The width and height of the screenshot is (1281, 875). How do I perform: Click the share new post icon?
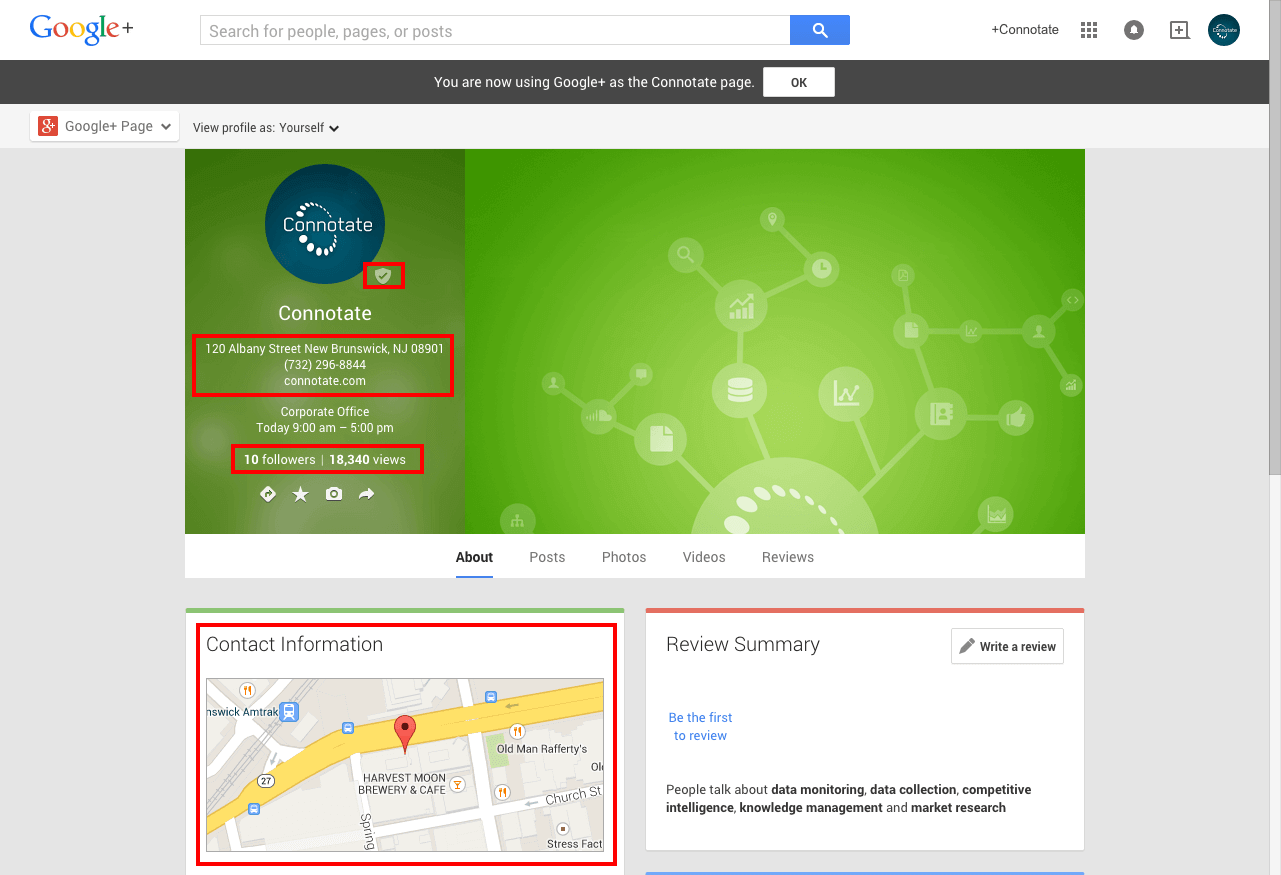point(1180,30)
